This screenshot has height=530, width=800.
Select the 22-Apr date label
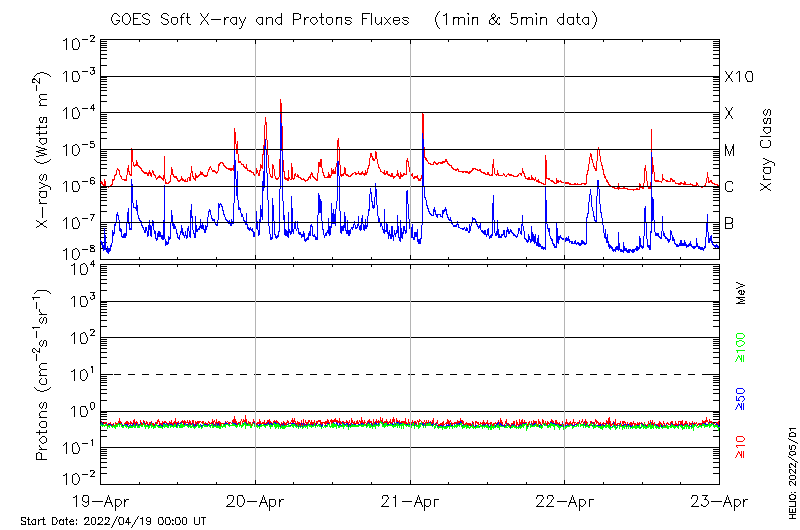point(564,502)
